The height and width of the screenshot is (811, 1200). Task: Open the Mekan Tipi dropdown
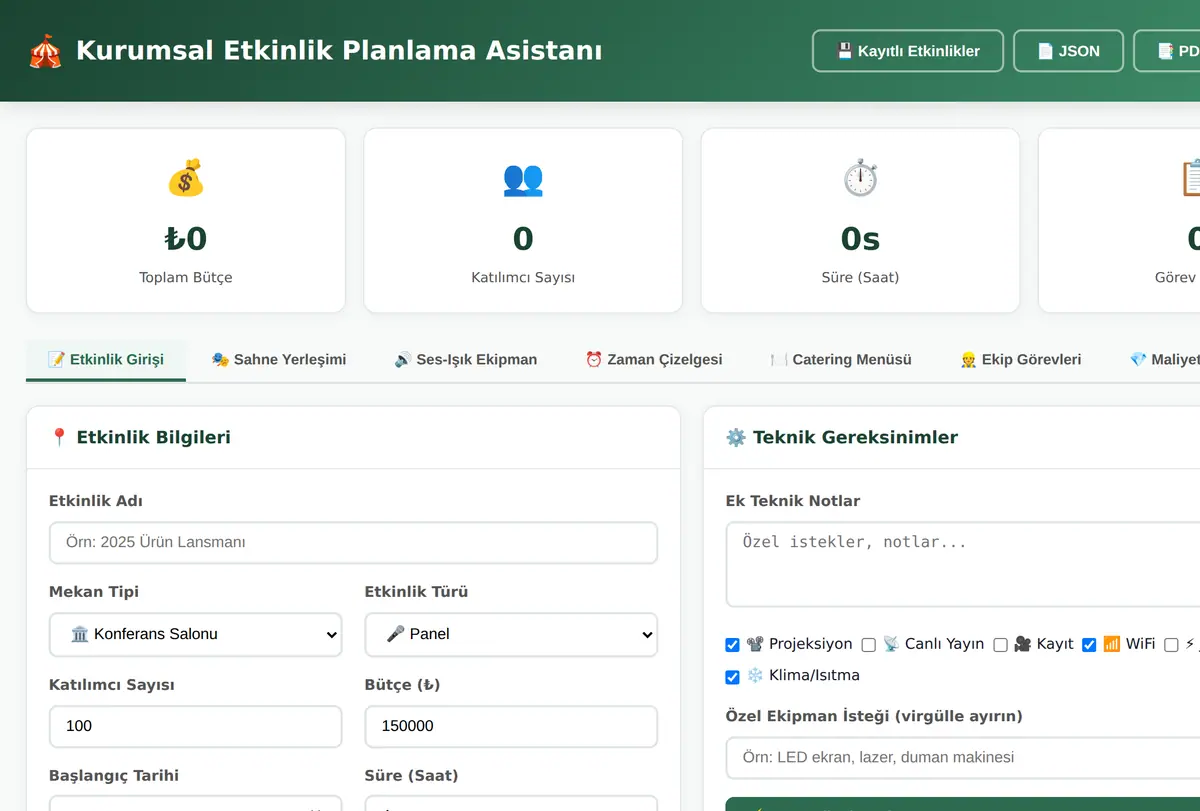(196, 634)
